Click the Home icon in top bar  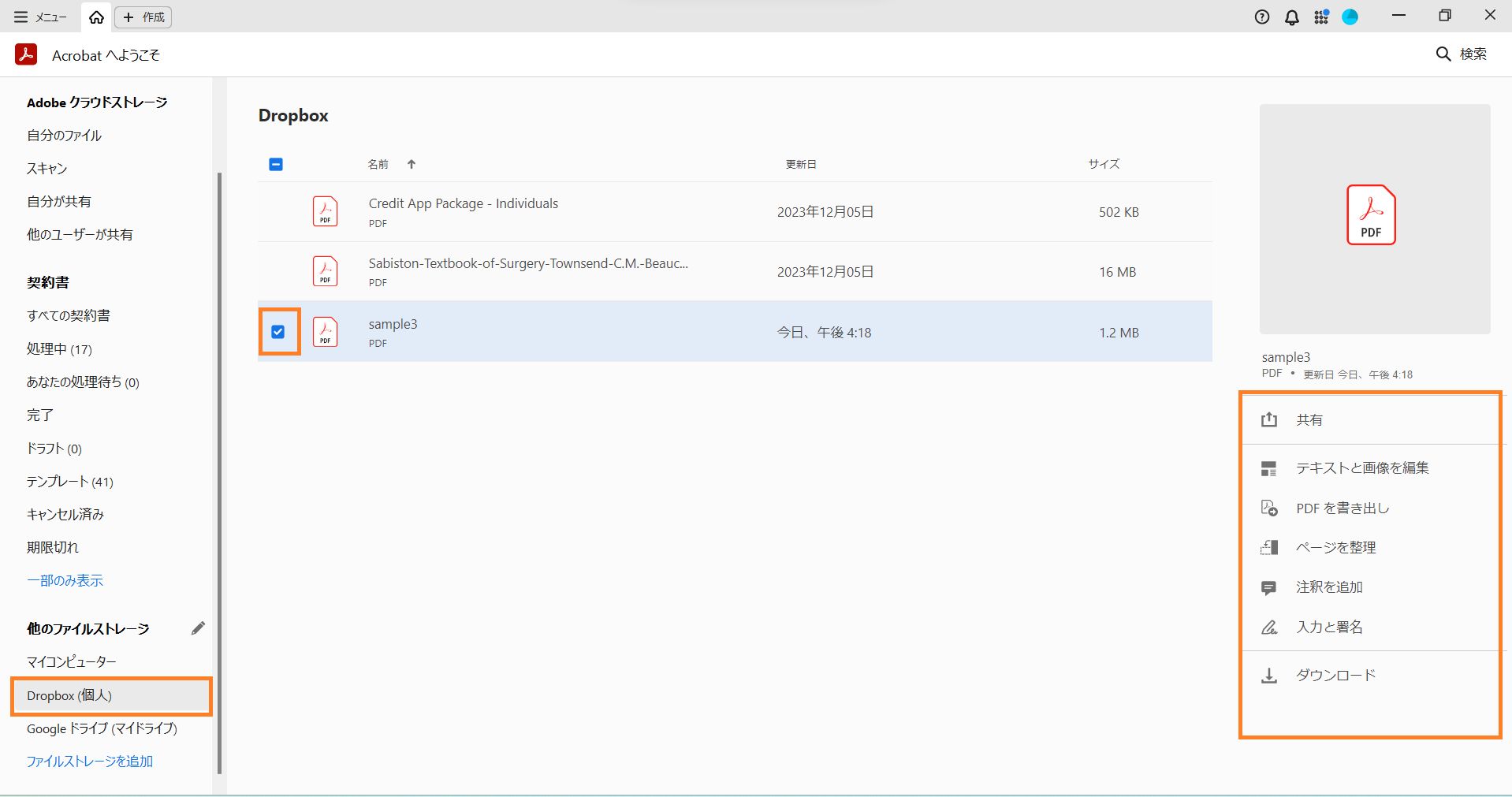[x=96, y=17]
